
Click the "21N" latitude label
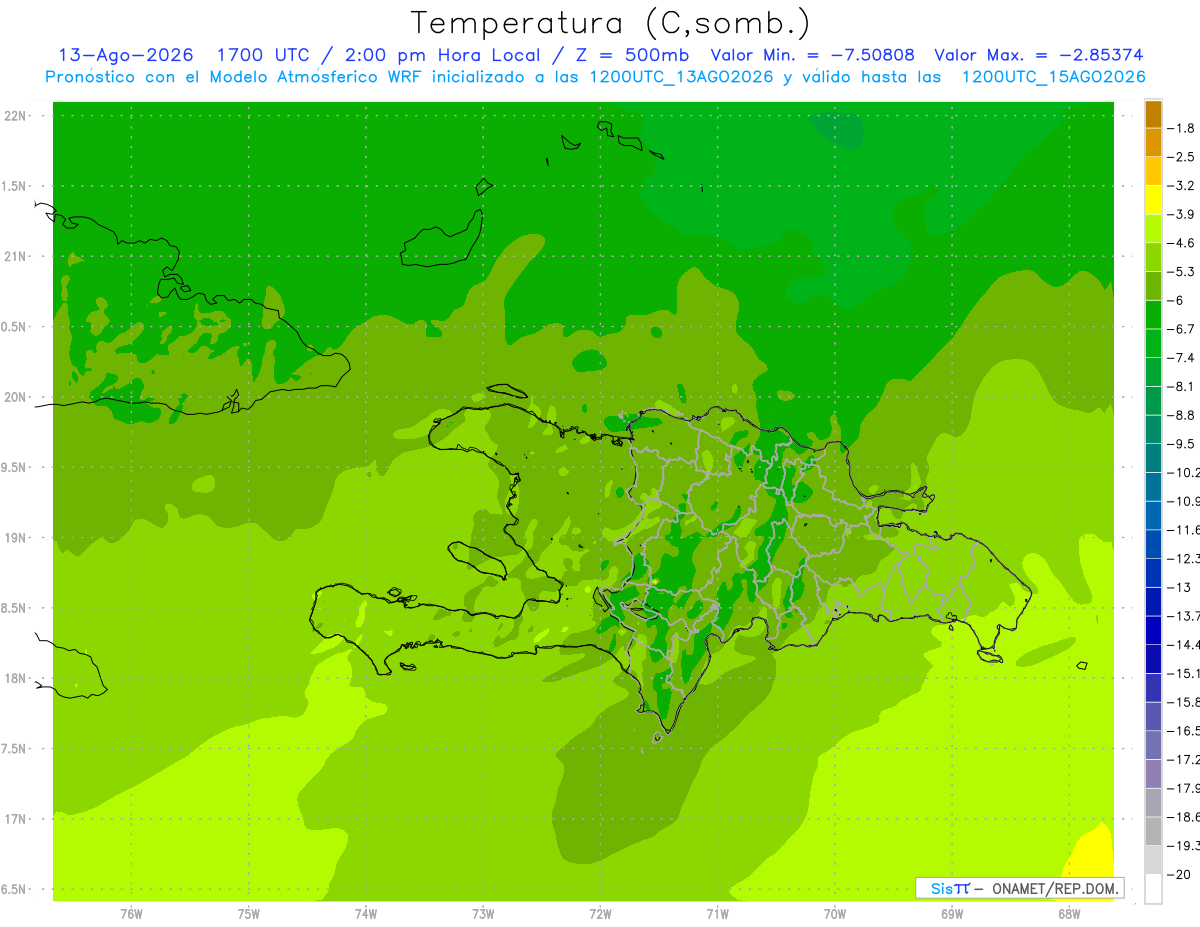17,257
